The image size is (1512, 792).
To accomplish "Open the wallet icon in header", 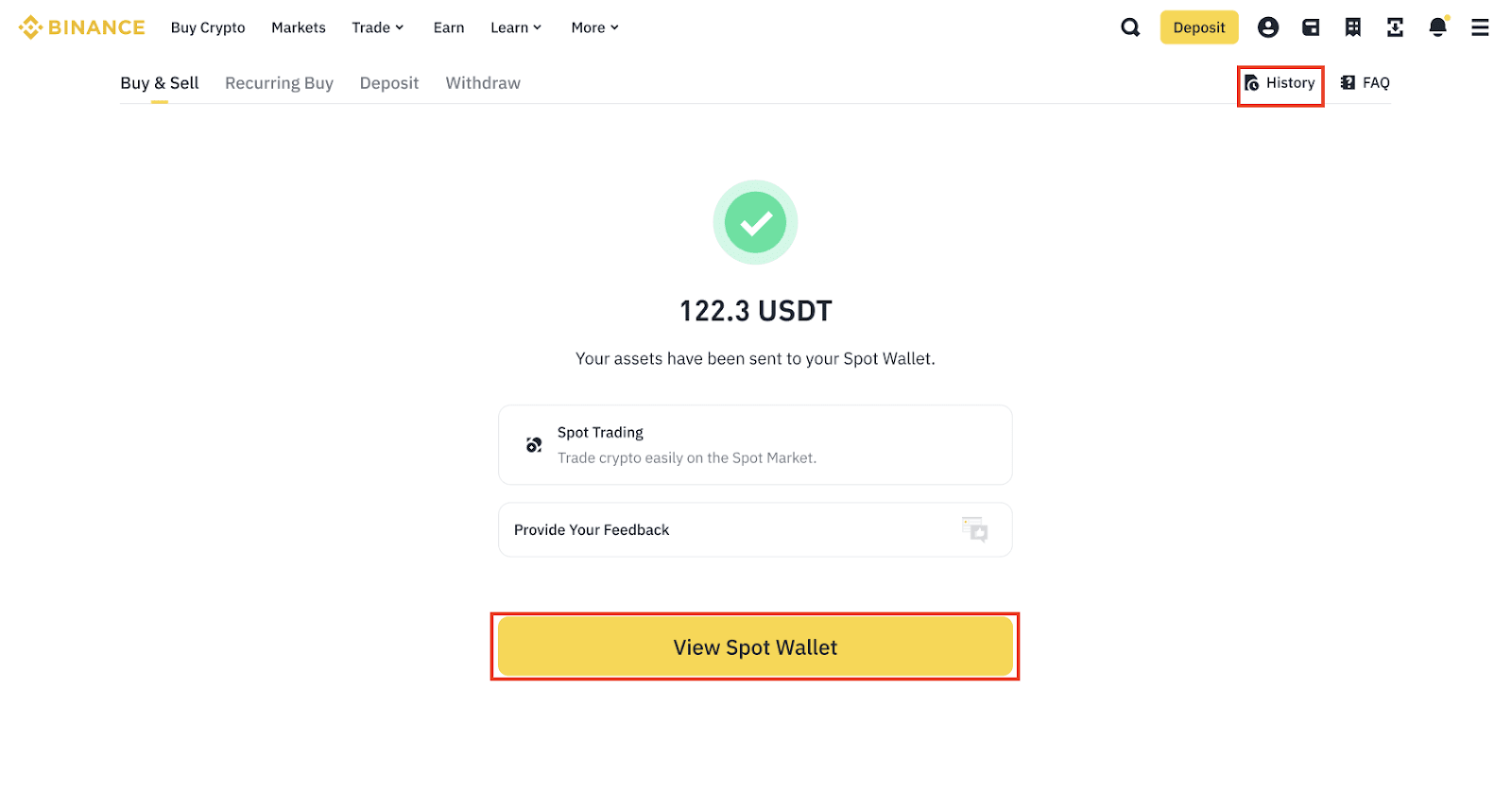I will pos(1311,27).
